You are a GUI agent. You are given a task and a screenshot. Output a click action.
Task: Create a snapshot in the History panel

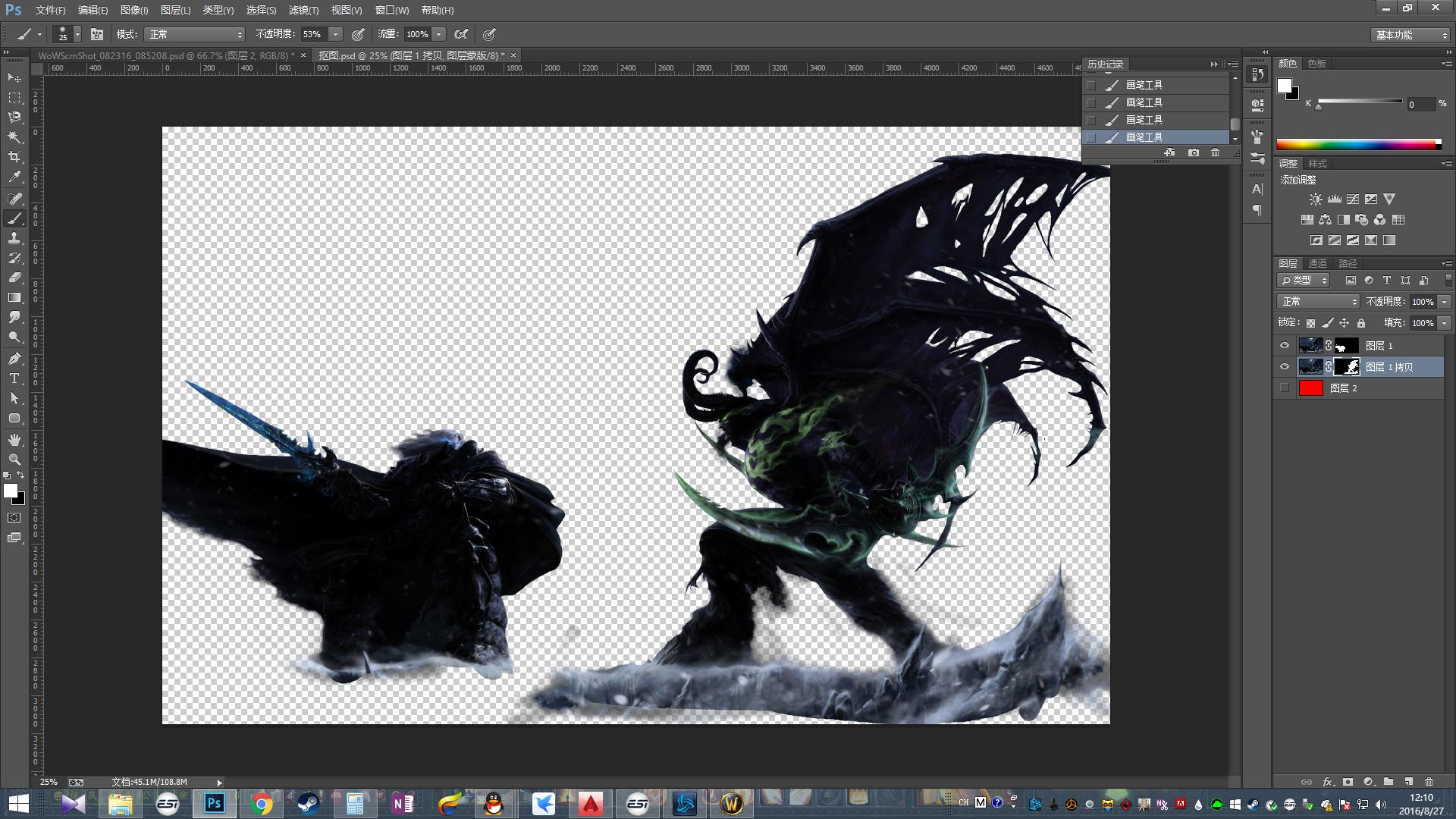coord(1193,152)
